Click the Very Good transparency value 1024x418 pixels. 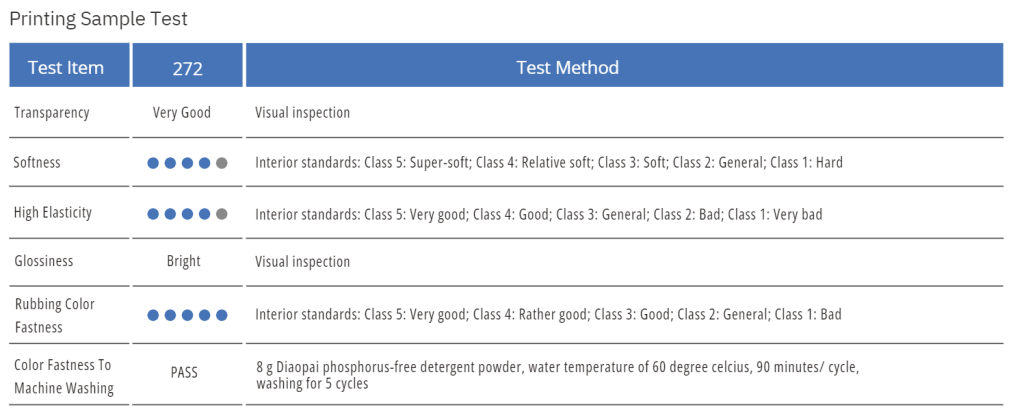[182, 113]
